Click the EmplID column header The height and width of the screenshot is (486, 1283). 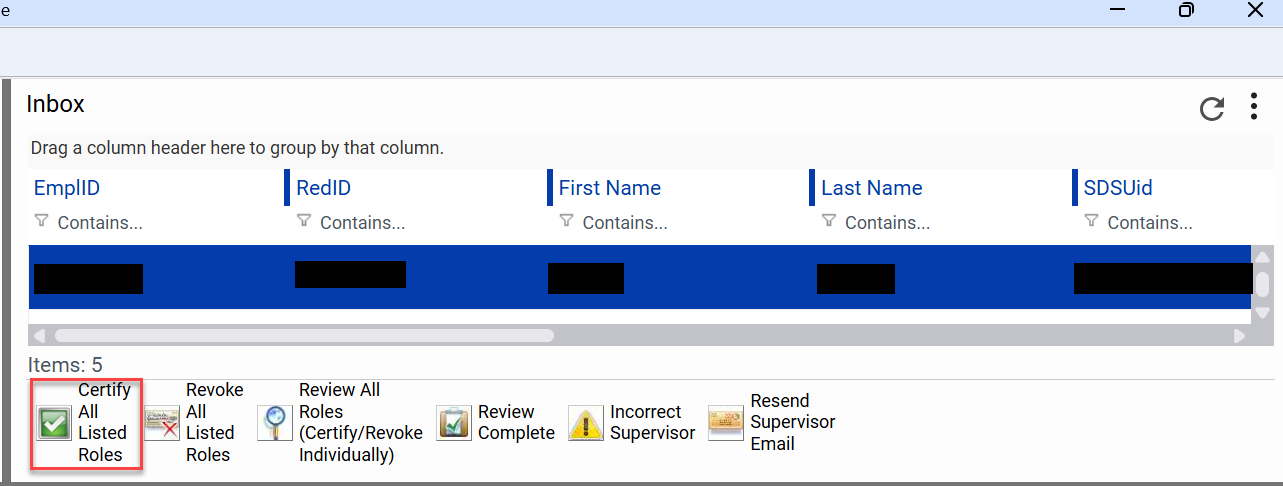[x=67, y=188]
